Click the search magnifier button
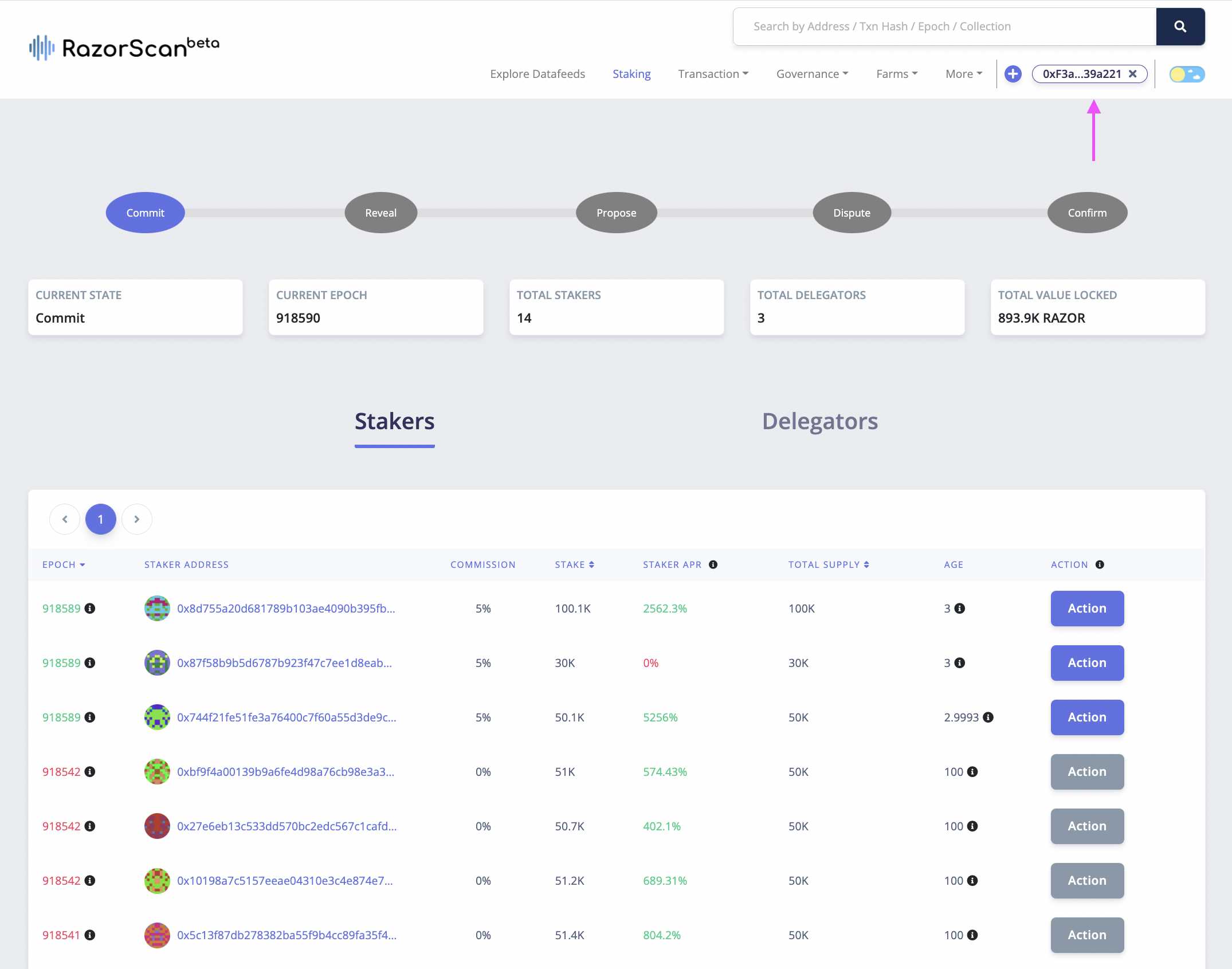Screen dimensions: 1232x969 (x=1180, y=26)
